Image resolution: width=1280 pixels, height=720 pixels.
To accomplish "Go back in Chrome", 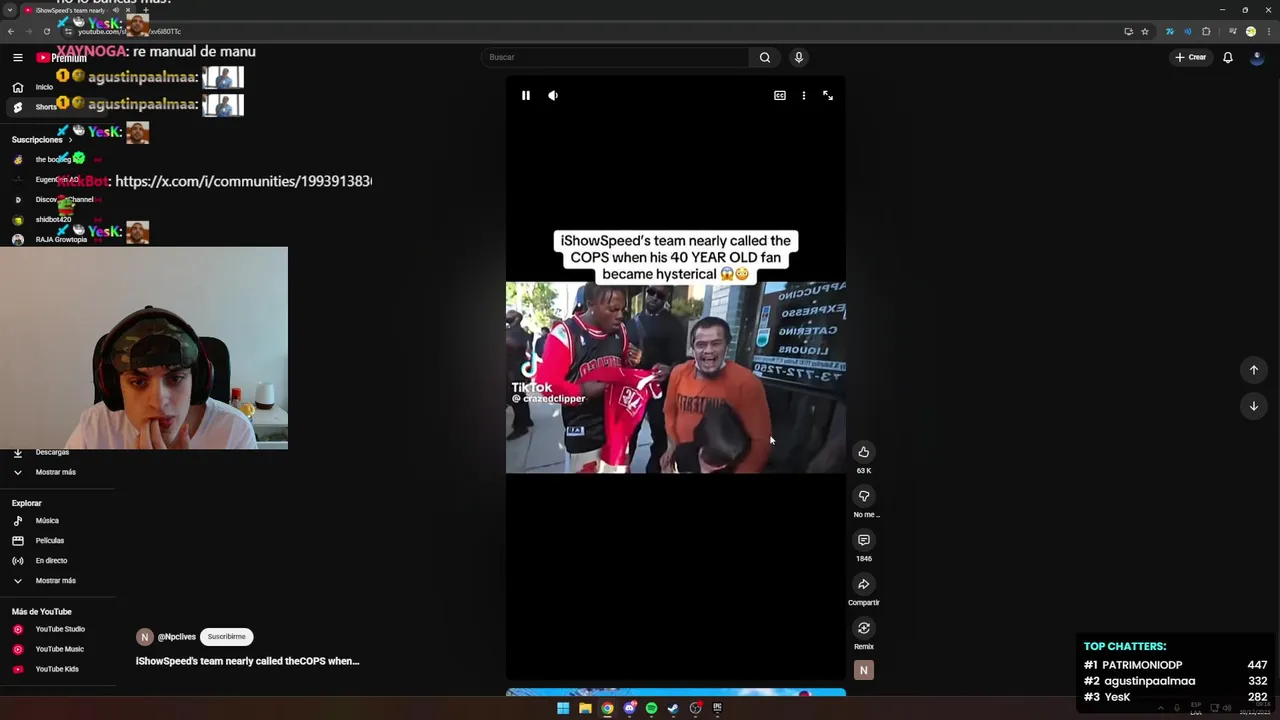I will pos(11,31).
